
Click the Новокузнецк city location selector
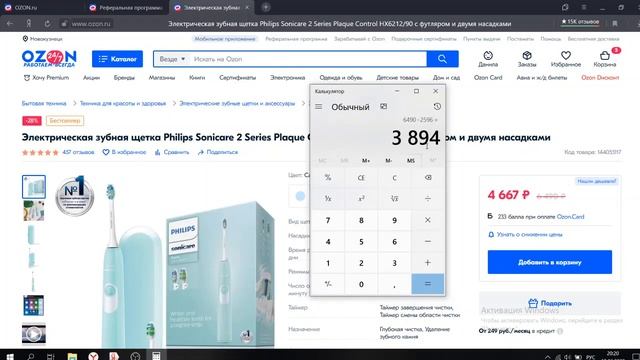[x=42, y=39]
